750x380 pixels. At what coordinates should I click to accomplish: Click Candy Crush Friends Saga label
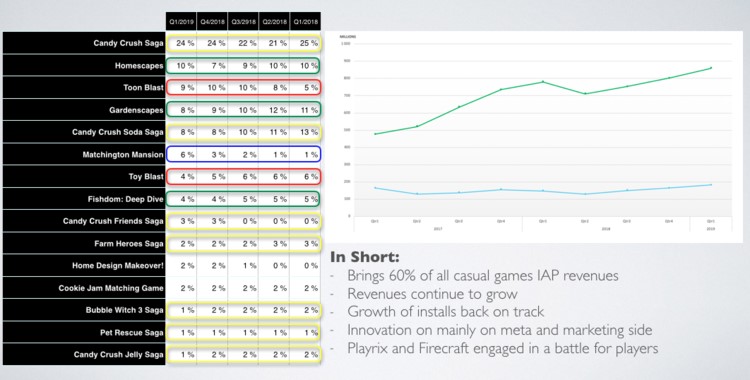(113, 221)
